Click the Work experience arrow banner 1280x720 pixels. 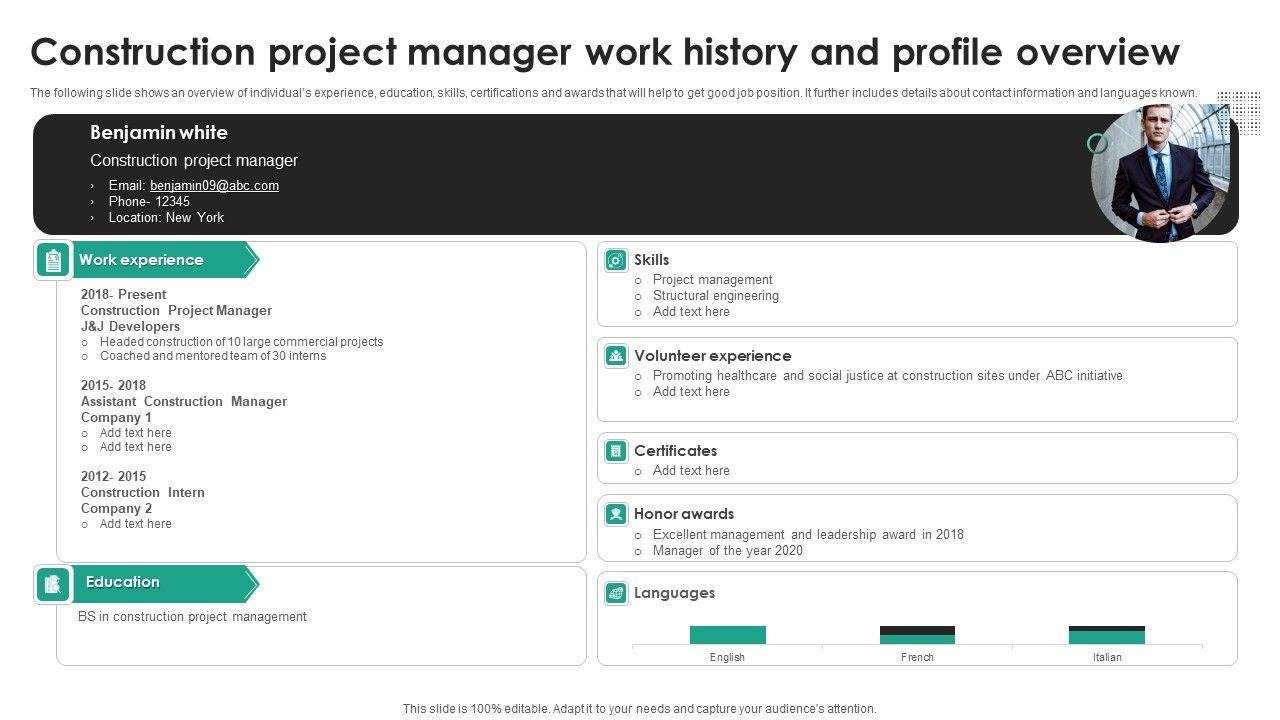pos(160,260)
